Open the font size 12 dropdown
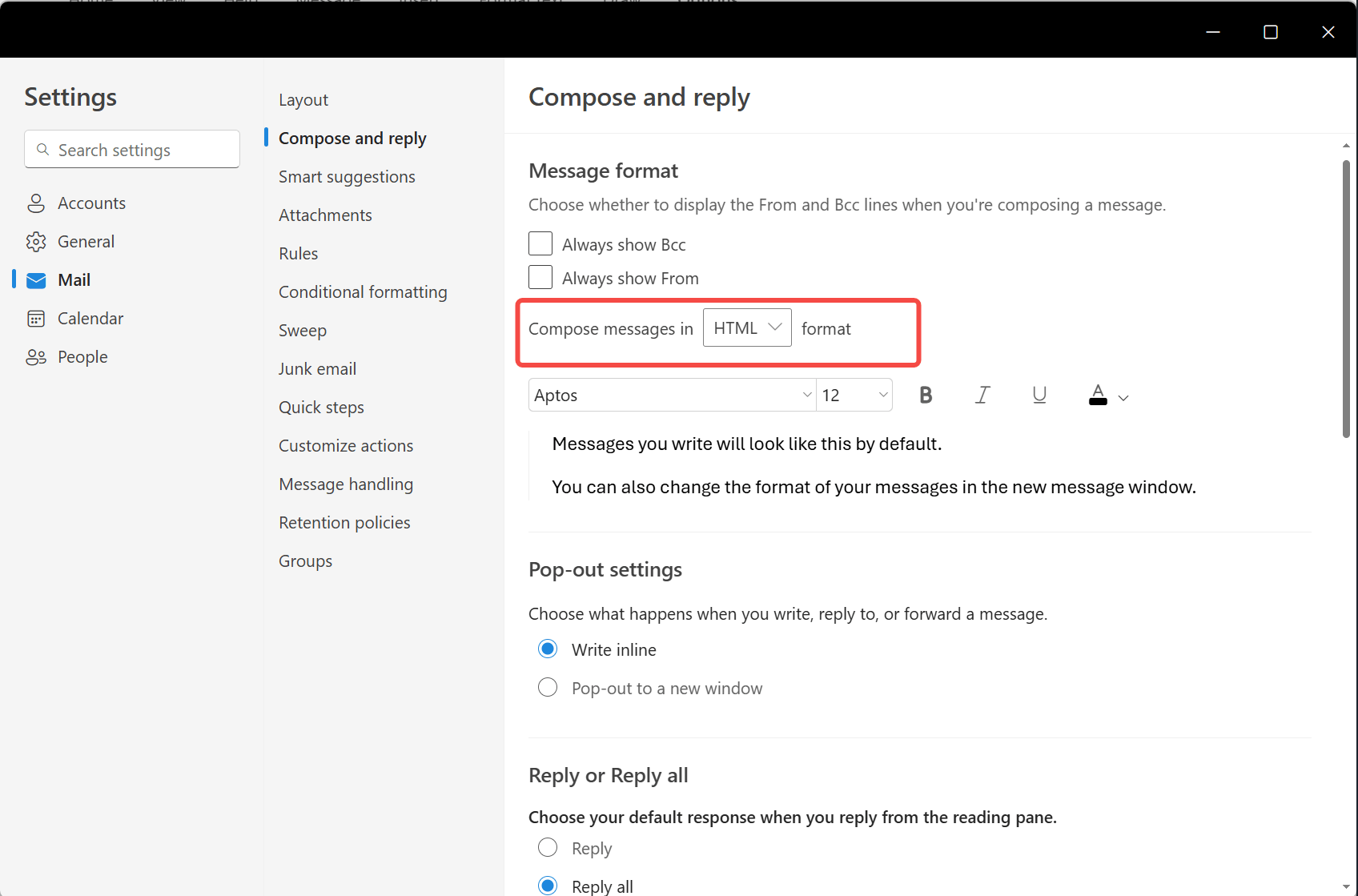The width and height of the screenshot is (1358, 896). click(854, 395)
